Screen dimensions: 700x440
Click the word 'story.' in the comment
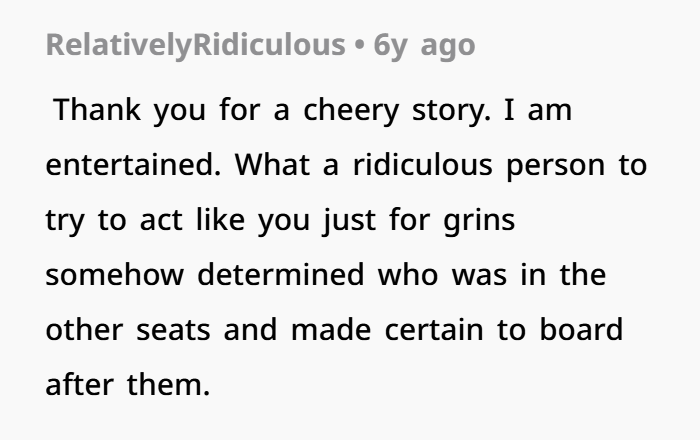coord(451,110)
